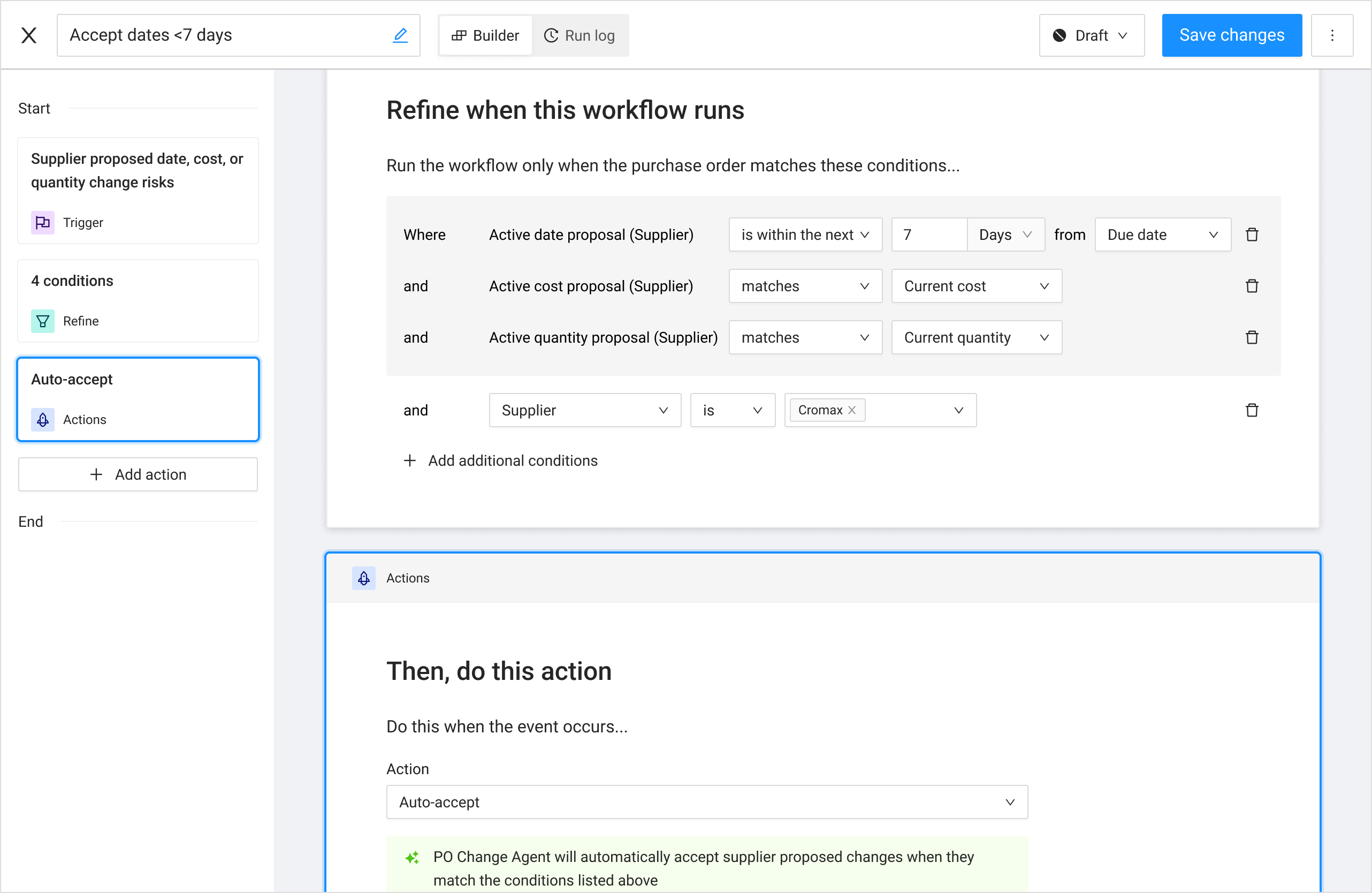Image resolution: width=1372 pixels, height=893 pixels.
Task: Open the Current cost value dropdown
Action: coord(976,286)
